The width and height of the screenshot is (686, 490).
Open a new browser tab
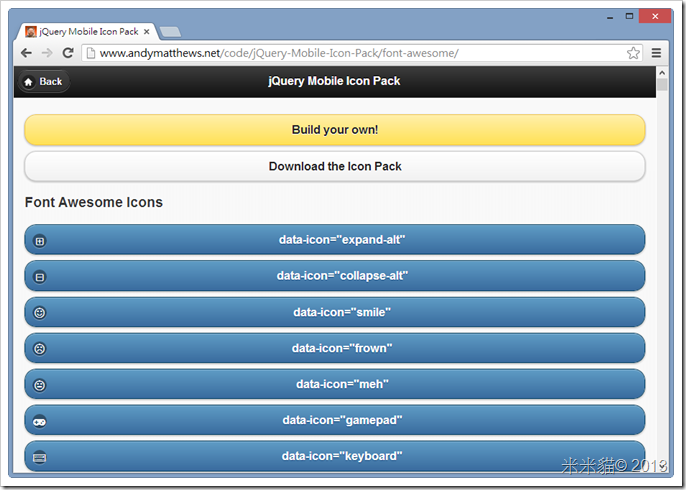170,32
